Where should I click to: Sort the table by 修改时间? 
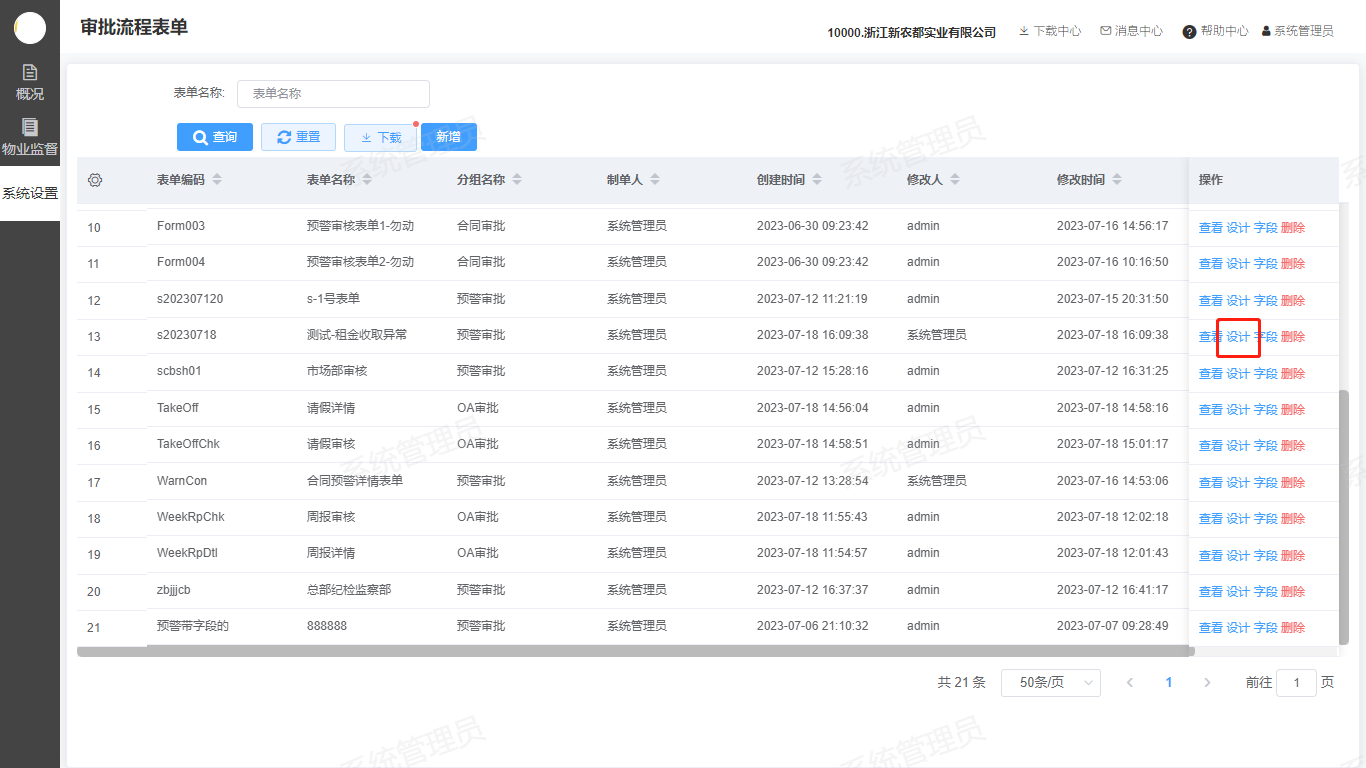tap(1117, 180)
